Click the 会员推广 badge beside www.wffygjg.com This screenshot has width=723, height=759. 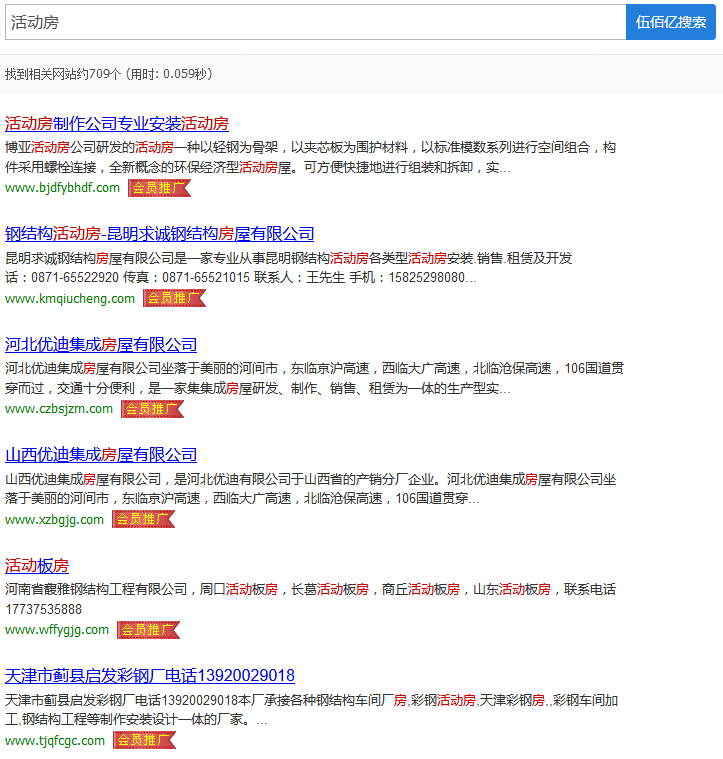click(147, 630)
